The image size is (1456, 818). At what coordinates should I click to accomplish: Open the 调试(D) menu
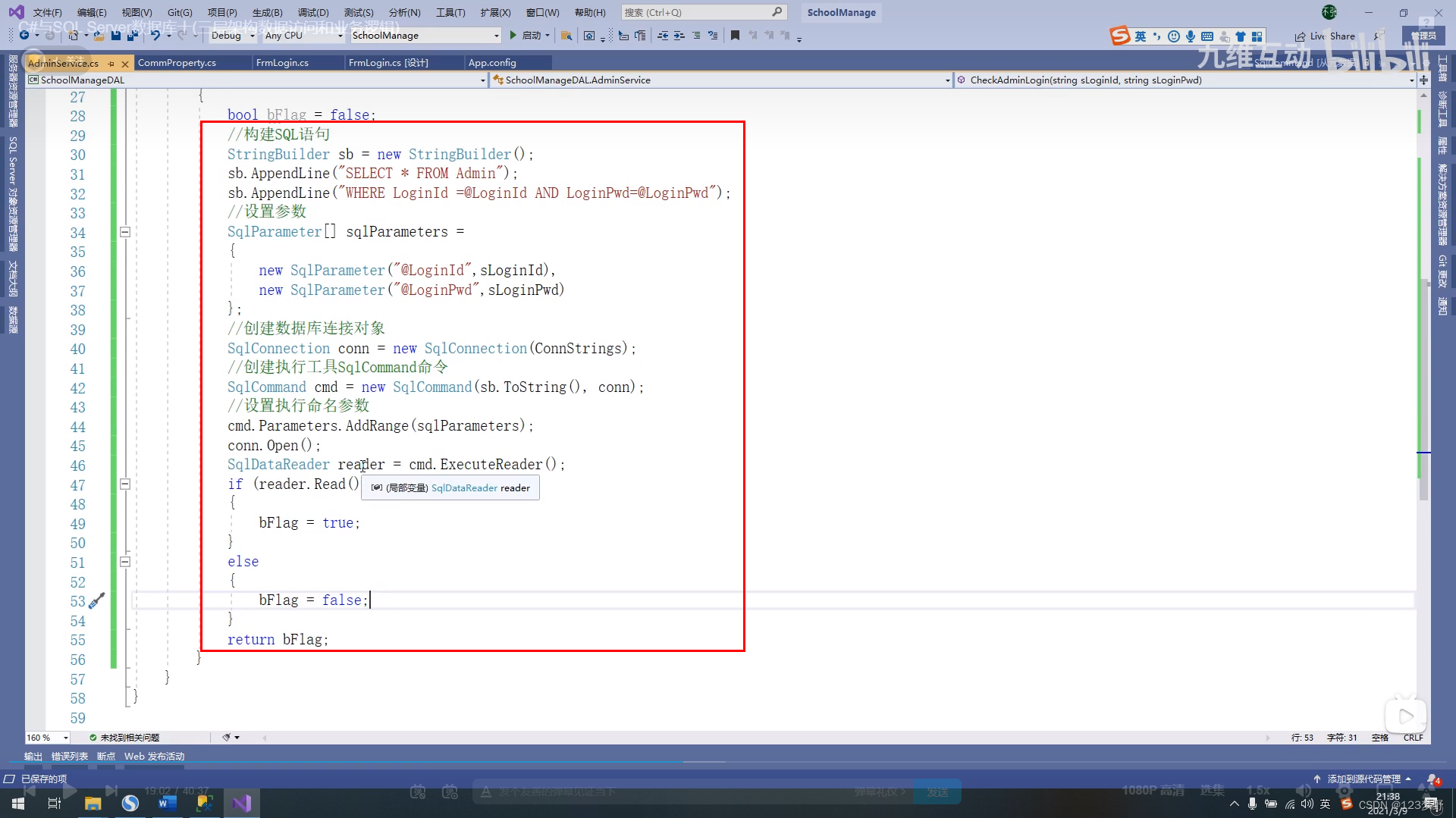[313, 12]
